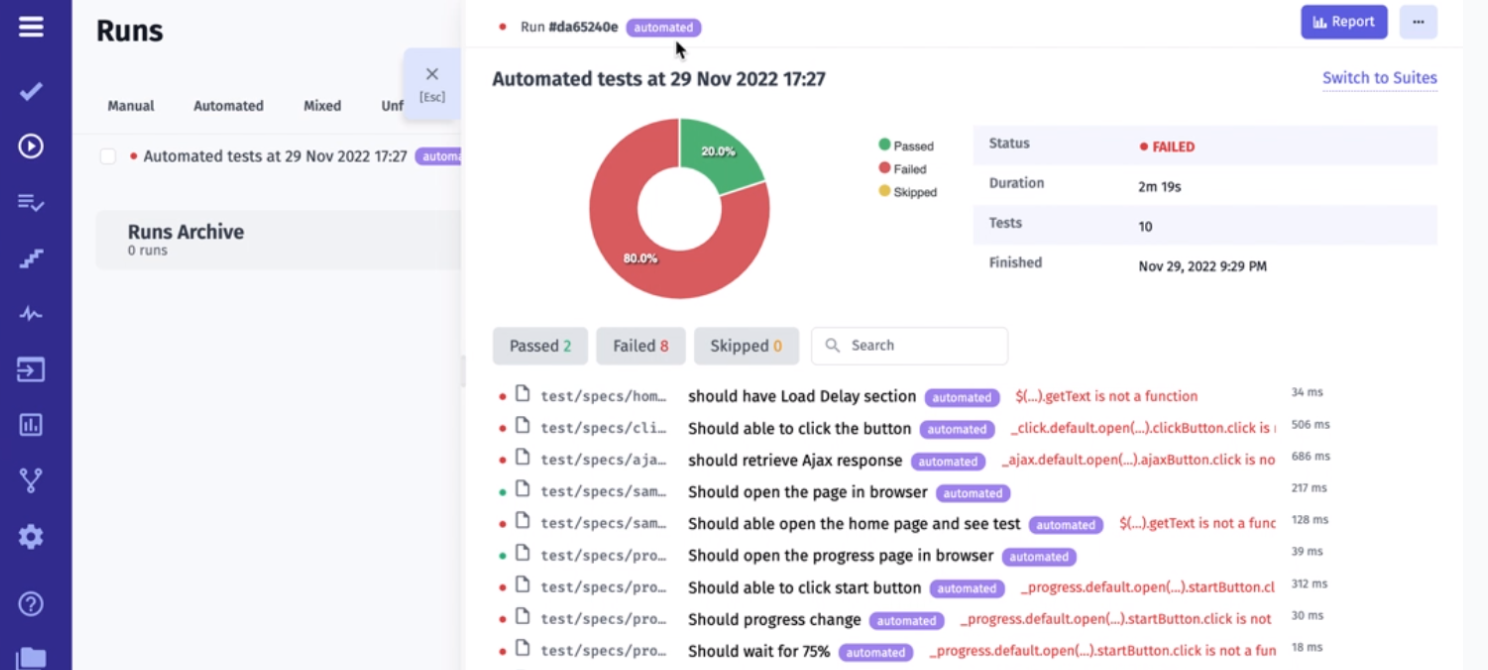Image resolution: width=1488 pixels, height=670 pixels.
Task: Check the box next to Automated tests run
Action: [x=108, y=156]
